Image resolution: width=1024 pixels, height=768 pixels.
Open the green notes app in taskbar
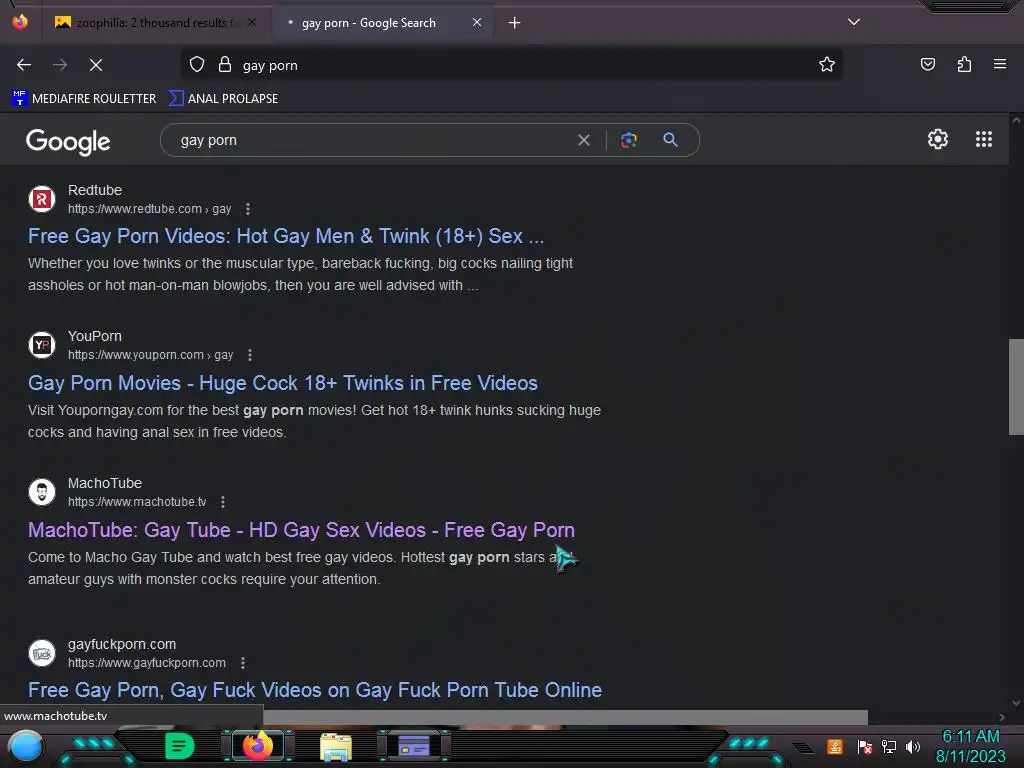[x=180, y=746]
